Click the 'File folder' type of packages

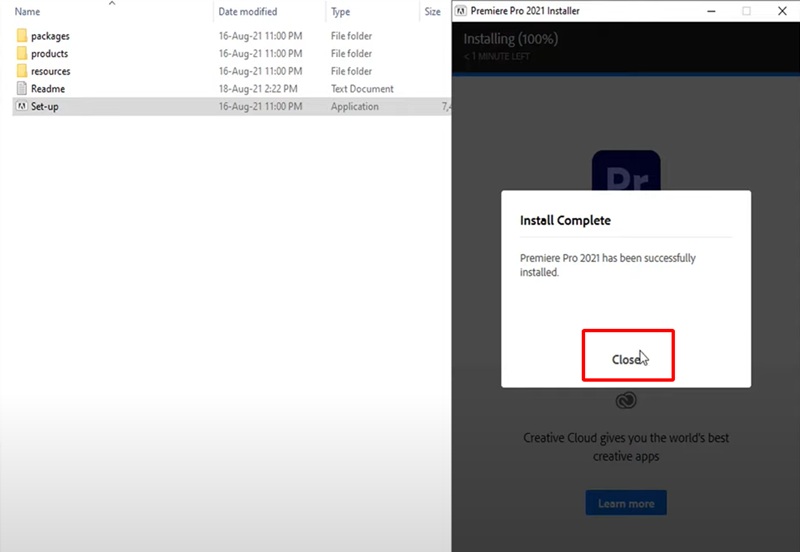351,36
